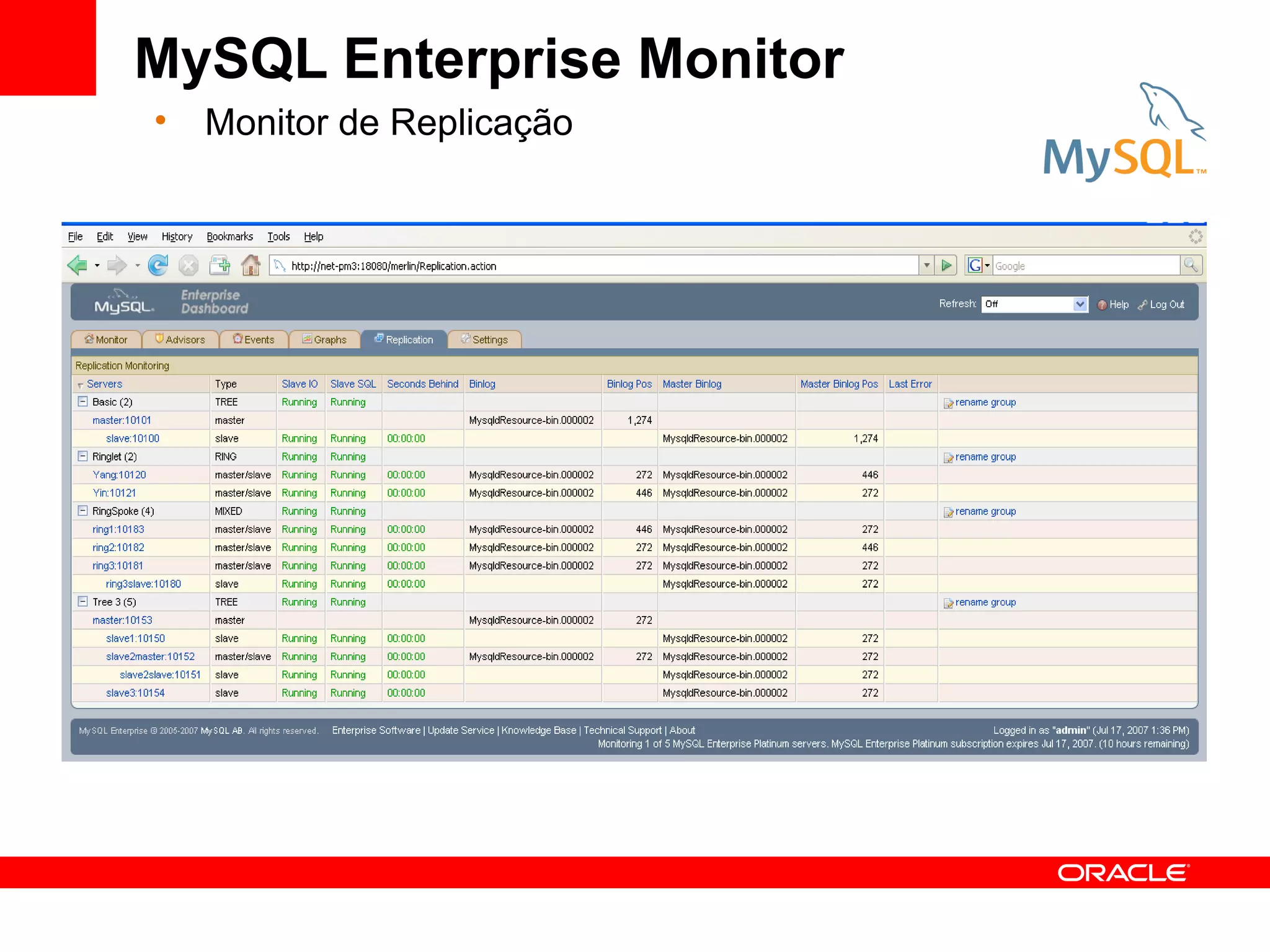This screenshot has height=952, width=1270.
Task: Open the Refresh interval dropdown
Action: tap(1034, 304)
